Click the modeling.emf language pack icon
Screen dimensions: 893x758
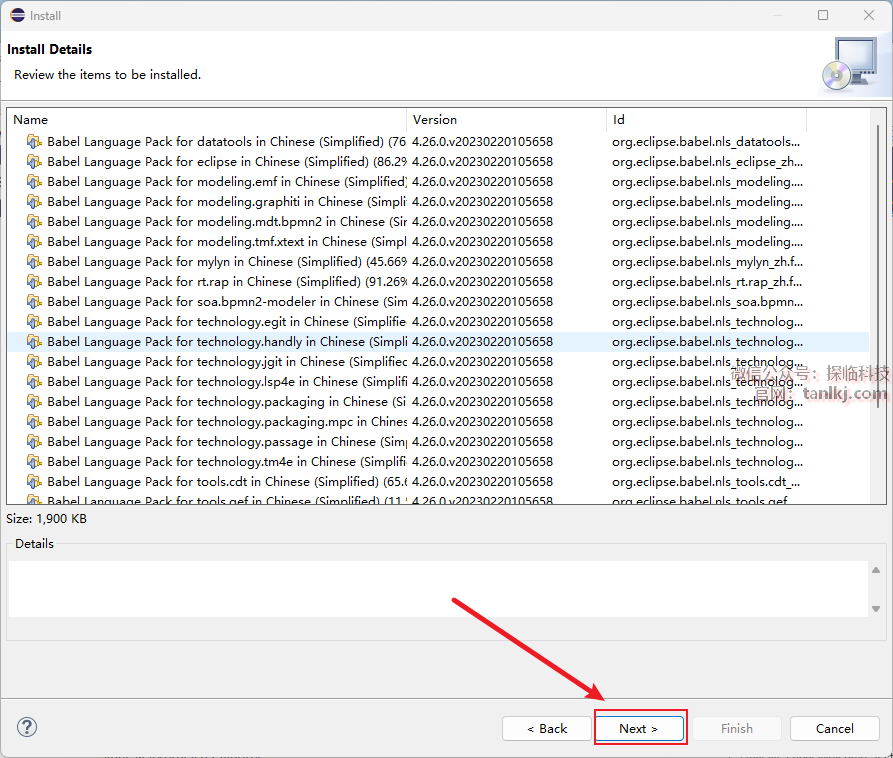[34, 182]
